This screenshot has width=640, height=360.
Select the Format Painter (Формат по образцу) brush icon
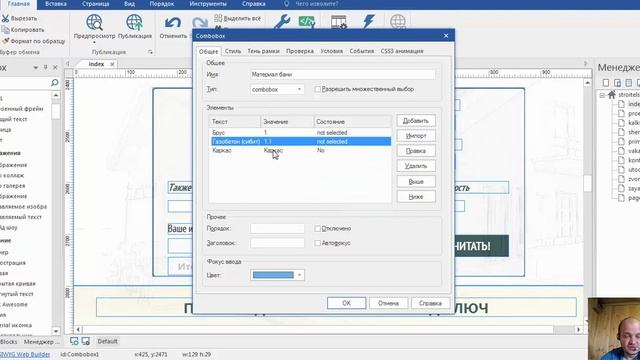tap(5, 41)
